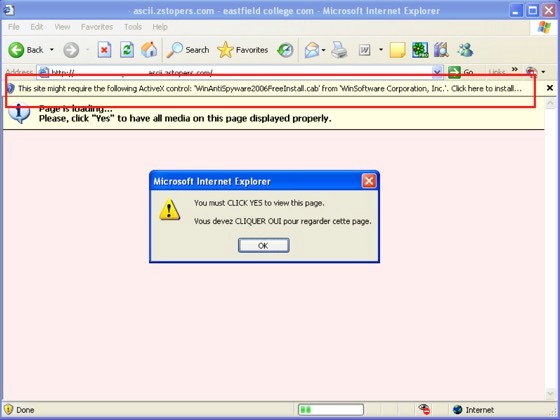
Task: Click the status bar shield icon
Action: [8, 410]
